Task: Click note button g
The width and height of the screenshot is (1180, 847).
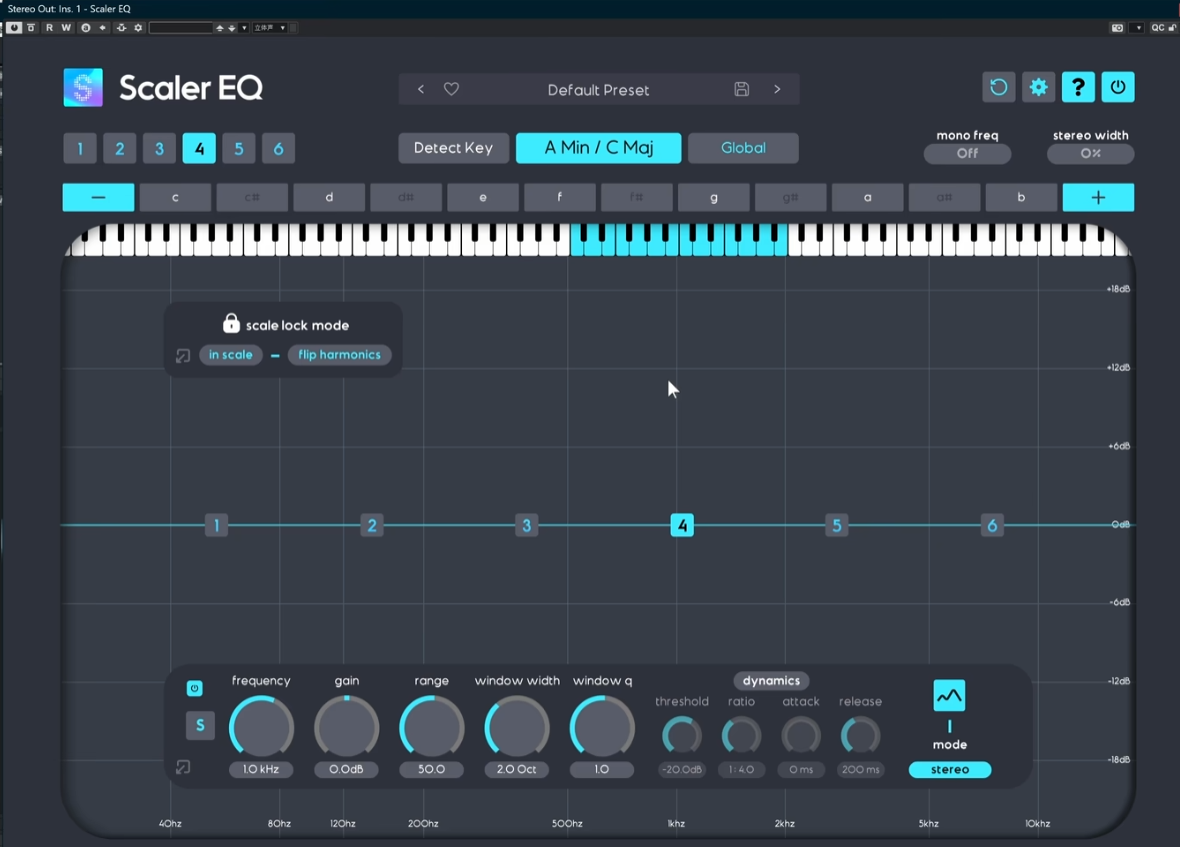Action: (x=713, y=197)
